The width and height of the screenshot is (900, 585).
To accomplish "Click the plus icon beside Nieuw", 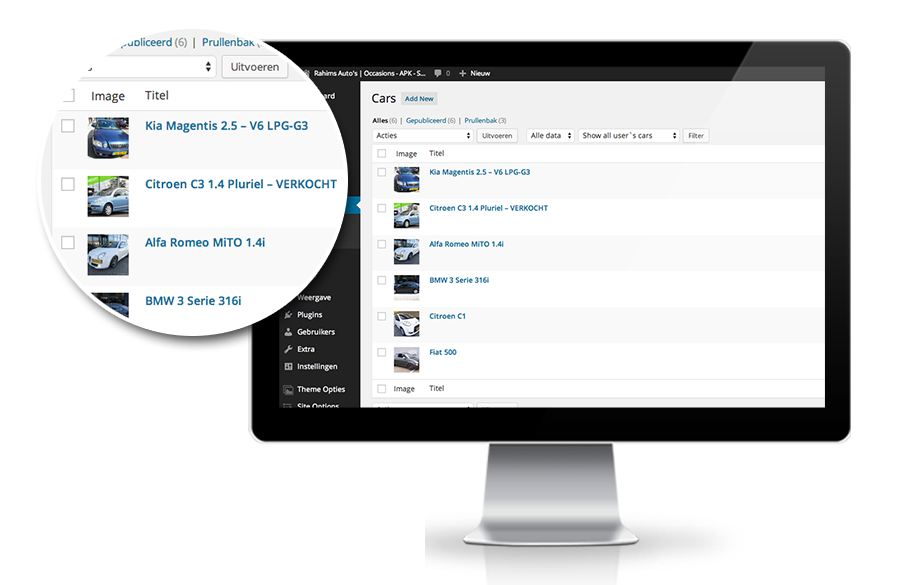I will click(463, 73).
